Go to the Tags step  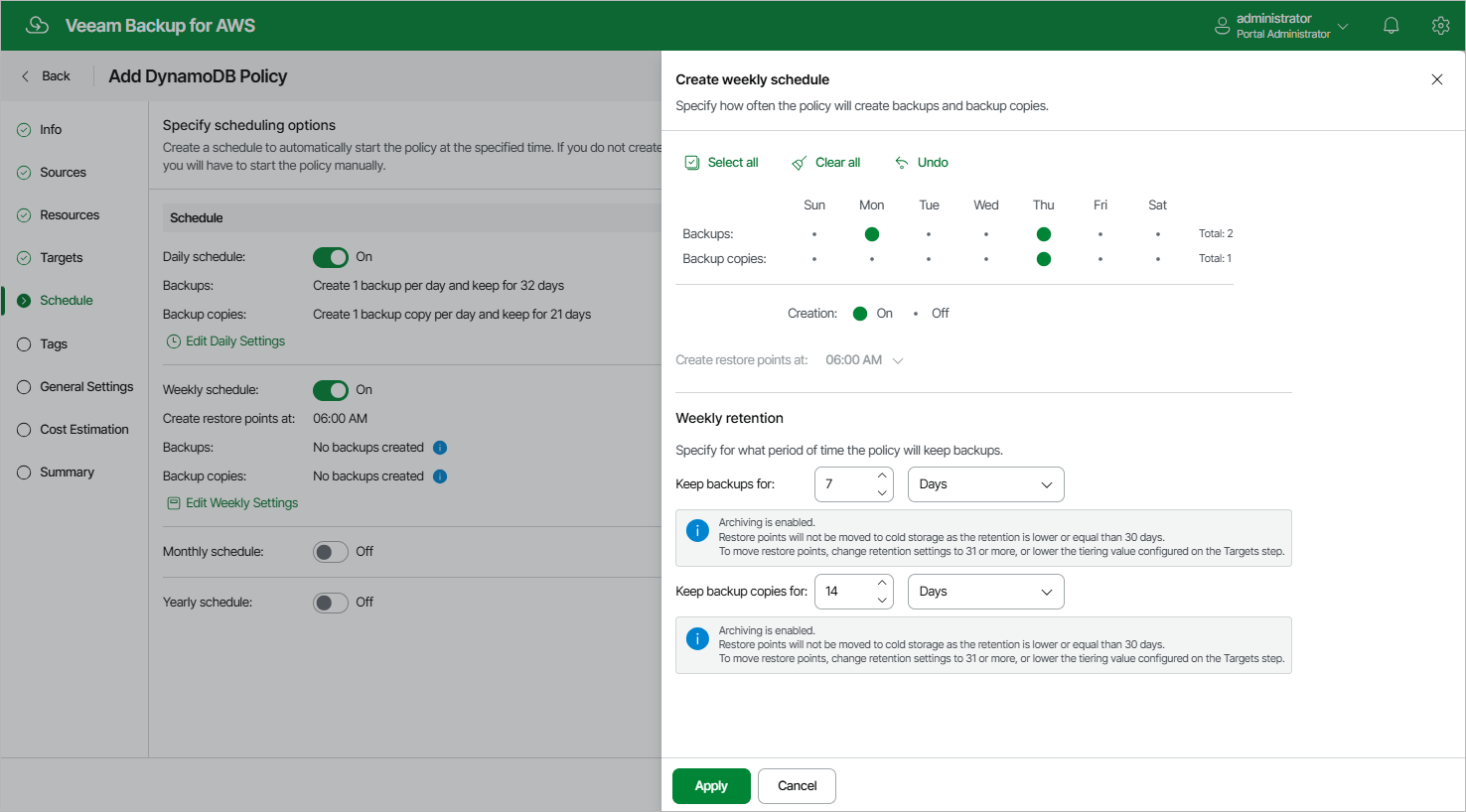54,344
